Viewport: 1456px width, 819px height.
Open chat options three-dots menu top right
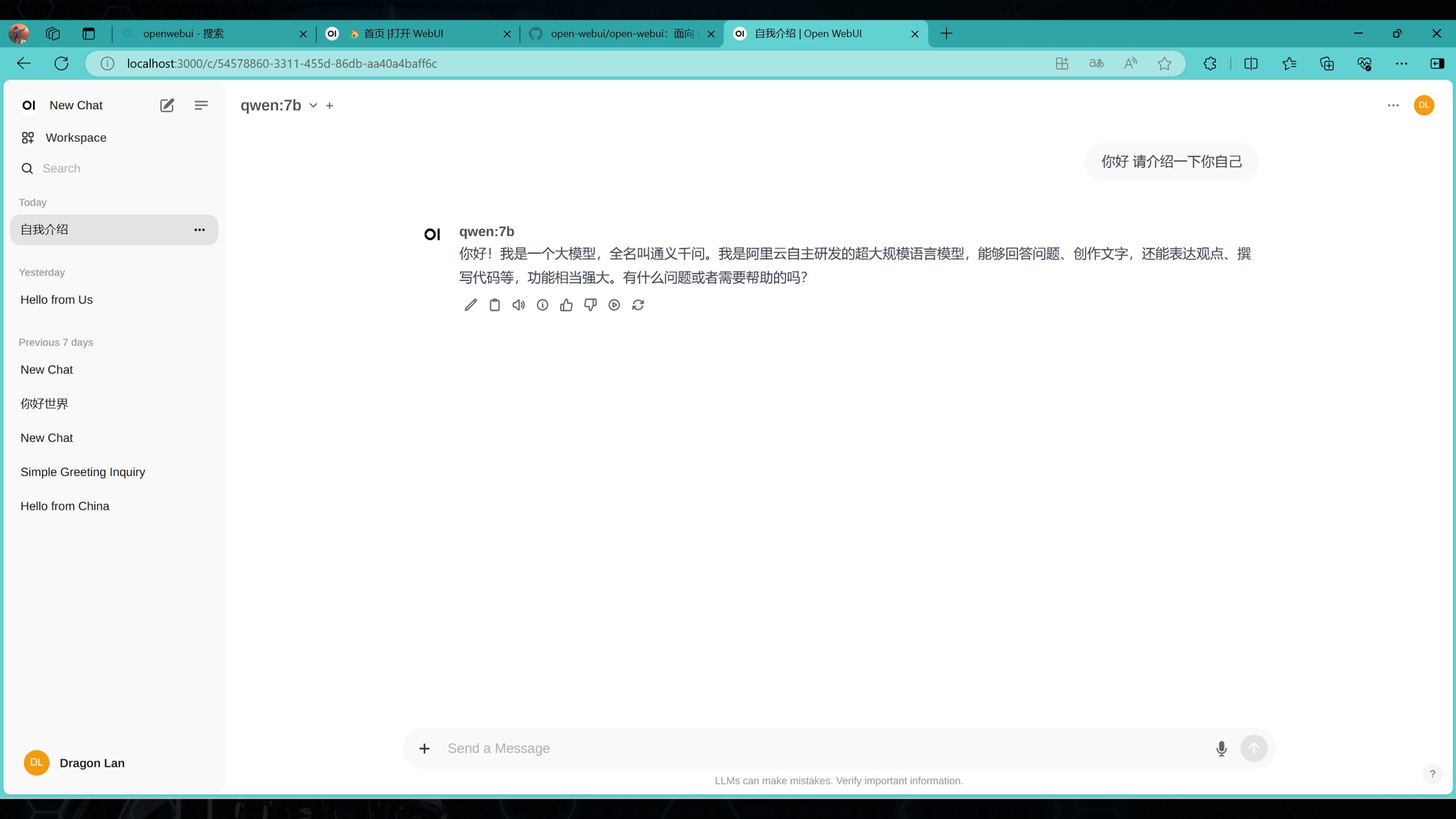click(x=1393, y=105)
